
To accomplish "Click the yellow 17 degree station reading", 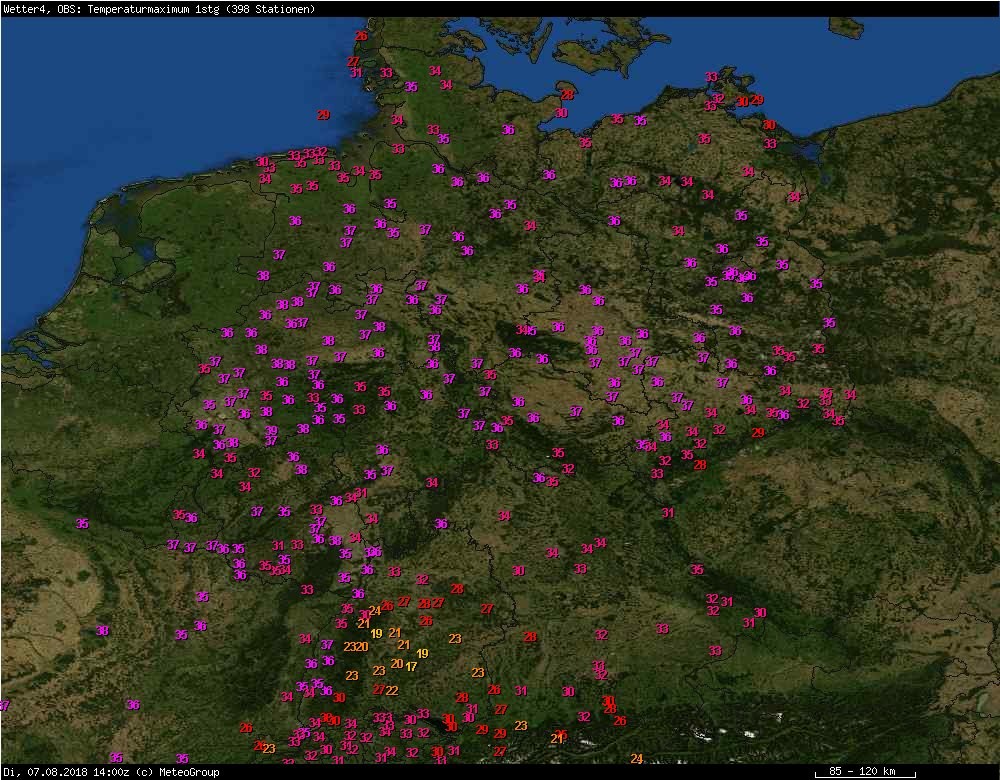I will click(411, 666).
